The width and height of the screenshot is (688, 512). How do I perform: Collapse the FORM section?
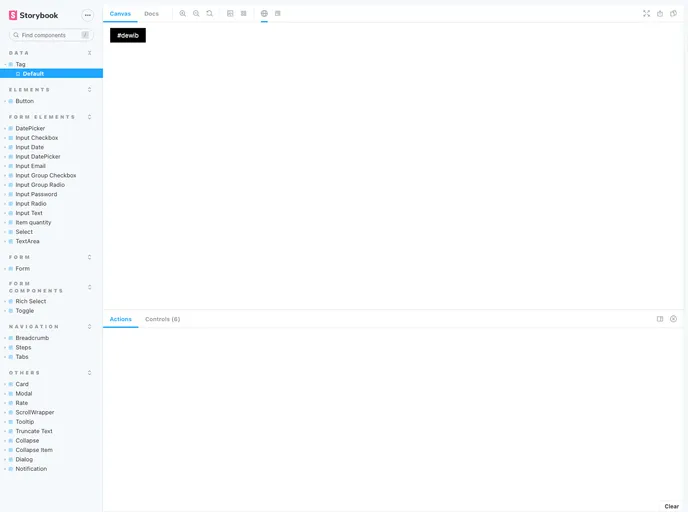tap(90, 257)
